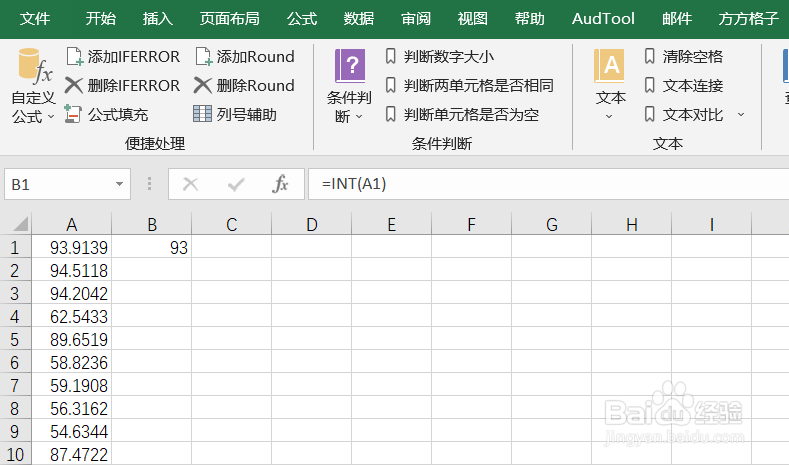Select cell B1 containing 93
The image size is (789, 465).
(x=151, y=247)
